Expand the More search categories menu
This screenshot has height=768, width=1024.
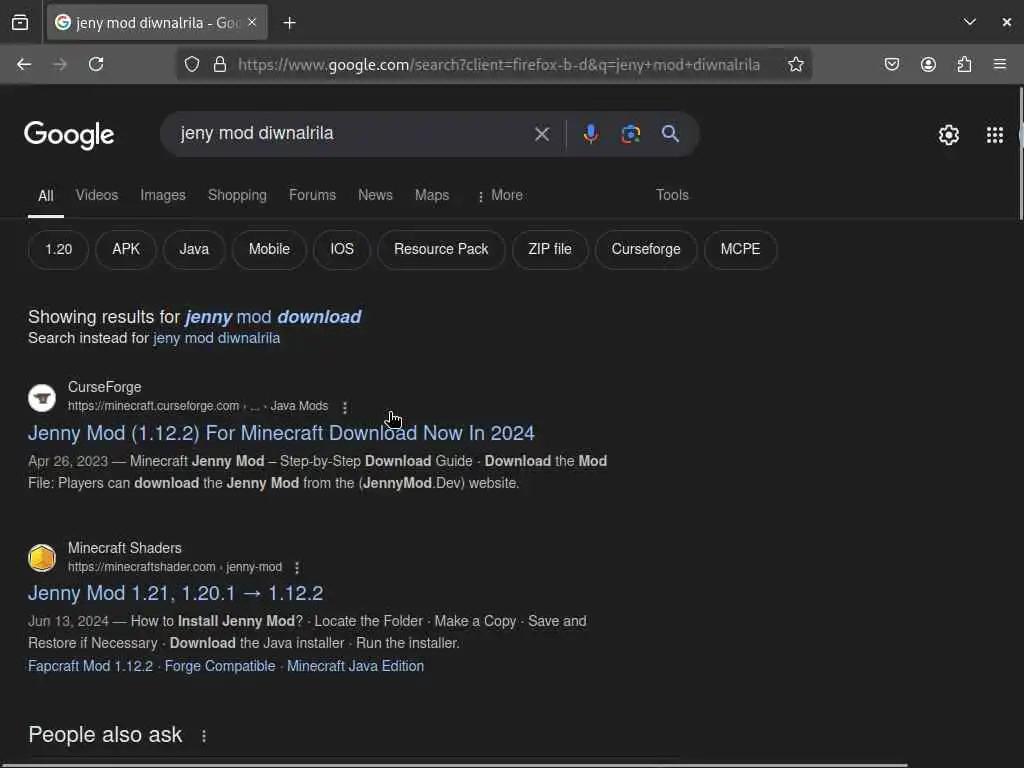pyautogui.click(x=500, y=195)
